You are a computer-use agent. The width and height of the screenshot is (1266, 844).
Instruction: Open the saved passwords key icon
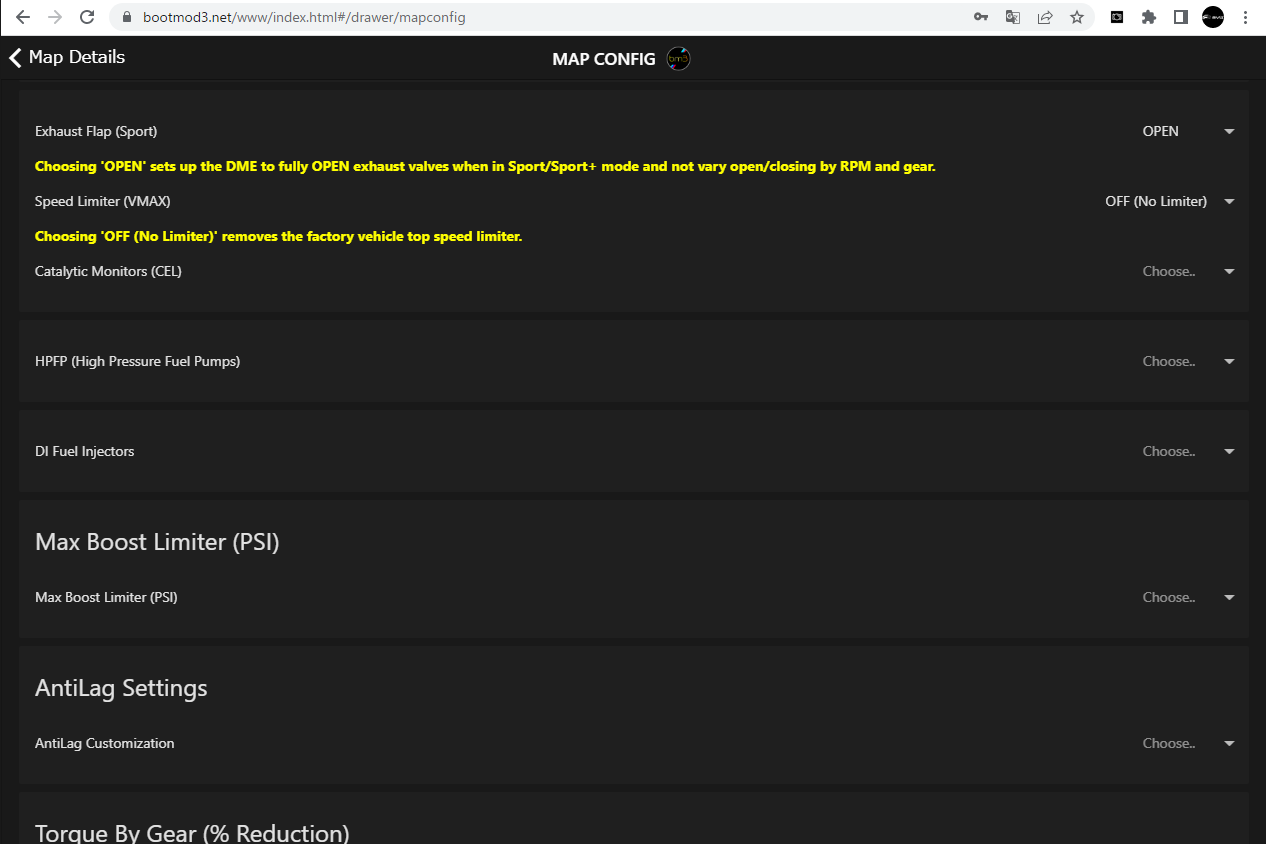[x=981, y=17]
